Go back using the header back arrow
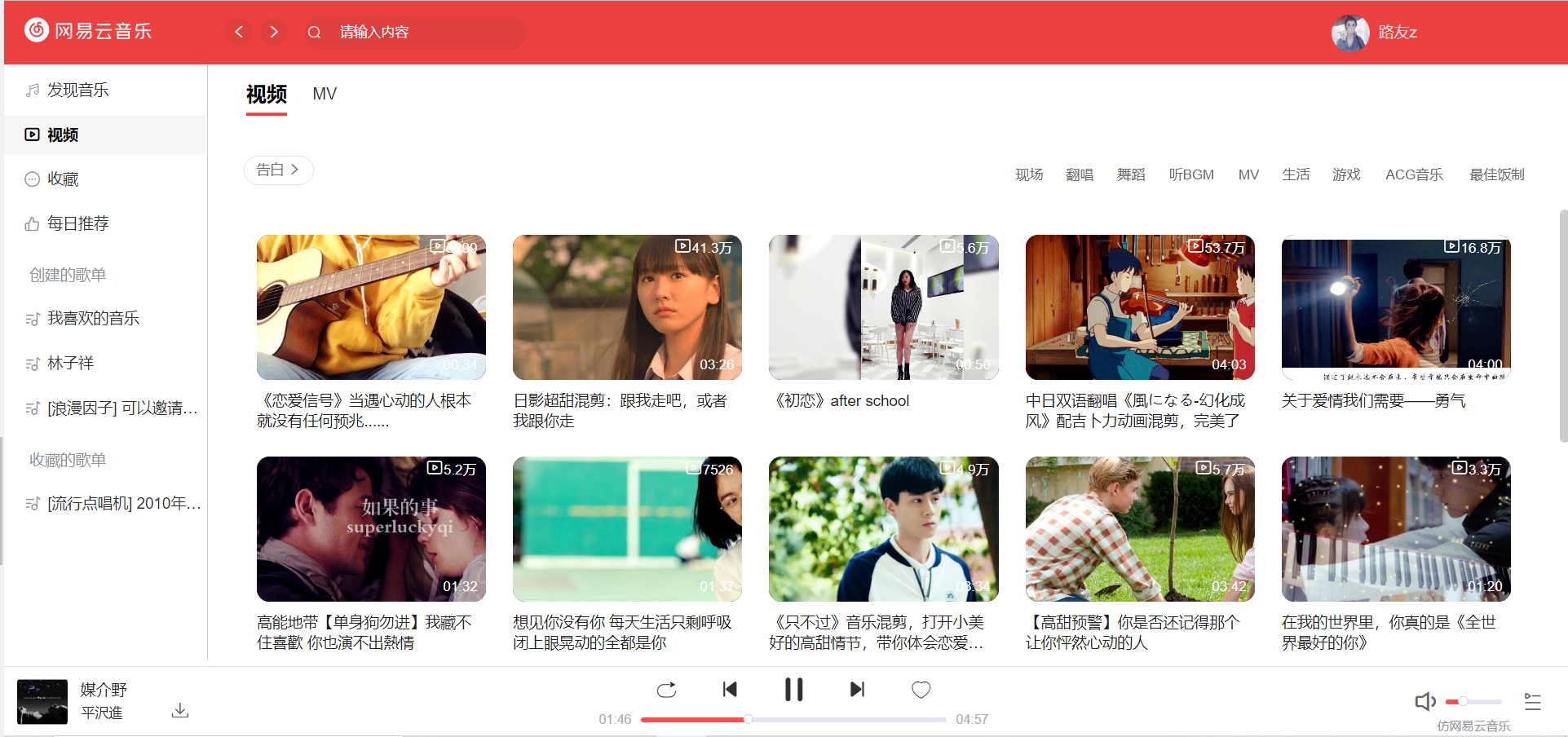Image resolution: width=1568 pixels, height=737 pixels. [239, 32]
